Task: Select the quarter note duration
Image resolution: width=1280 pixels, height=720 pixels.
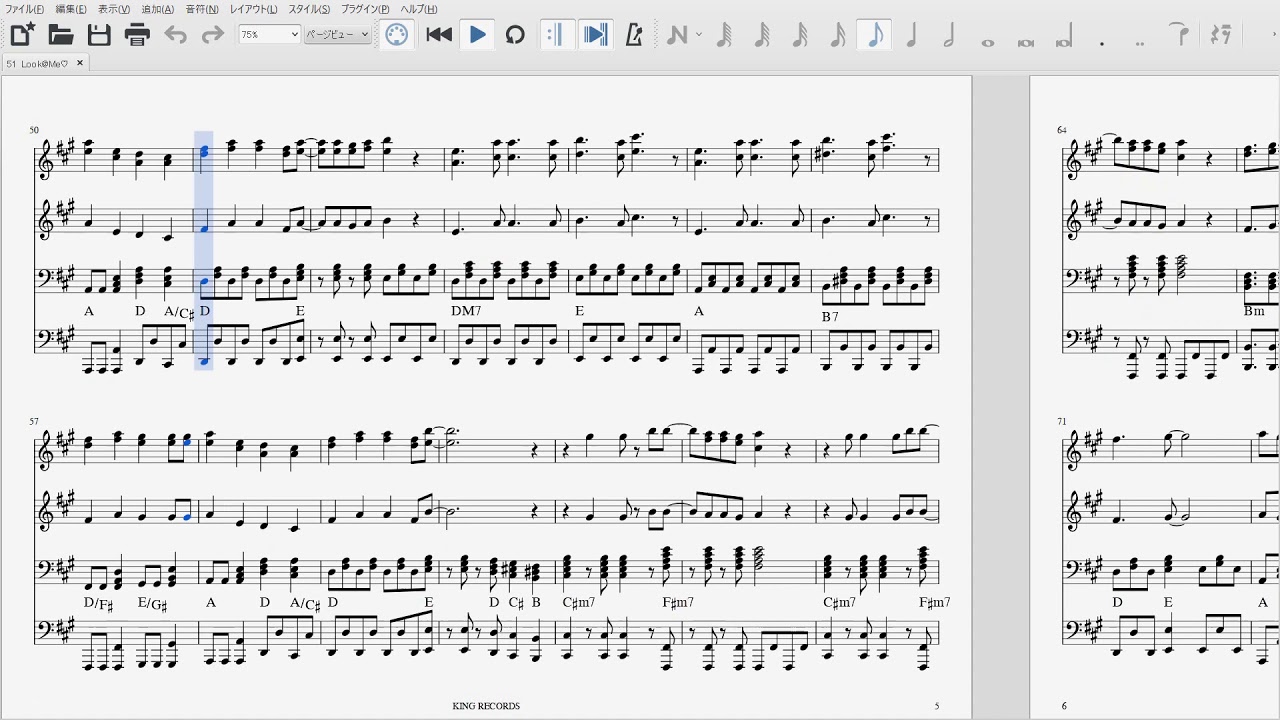Action: tap(912, 35)
